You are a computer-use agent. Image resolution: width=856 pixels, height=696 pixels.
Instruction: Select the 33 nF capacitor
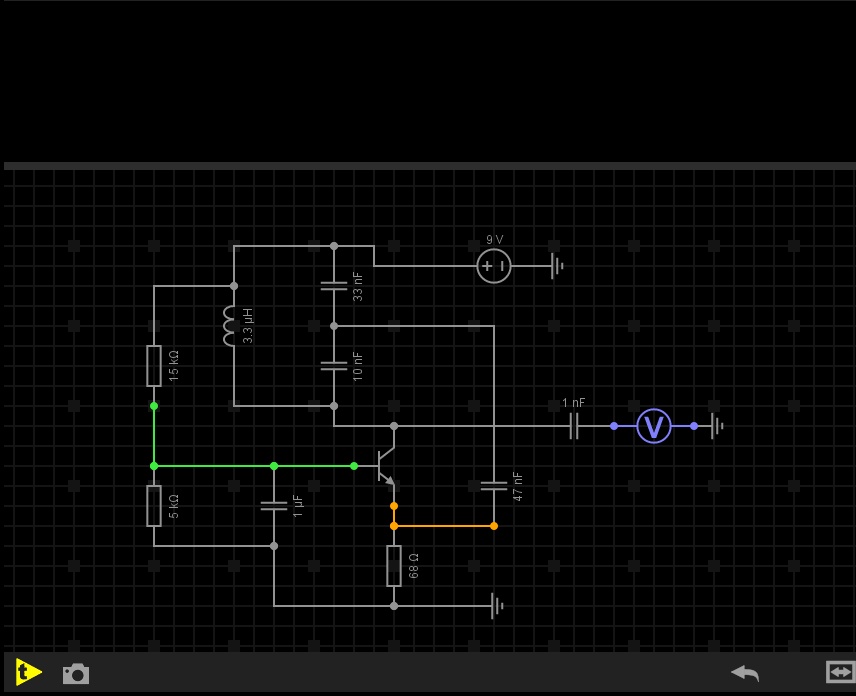click(x=334, y=286)
